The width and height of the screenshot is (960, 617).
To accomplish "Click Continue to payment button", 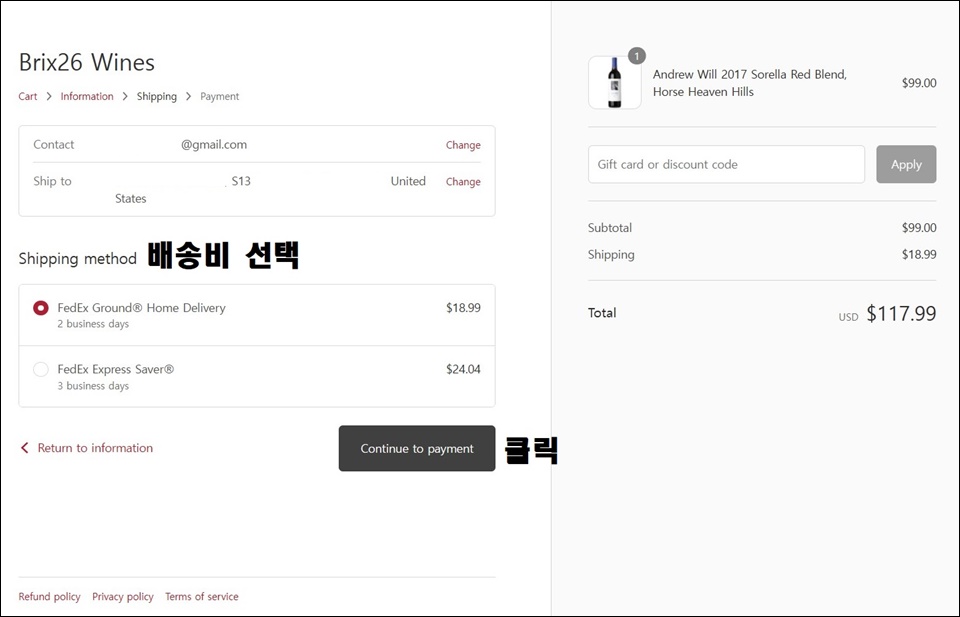I will pyautogui.click(x=417, y=449).
